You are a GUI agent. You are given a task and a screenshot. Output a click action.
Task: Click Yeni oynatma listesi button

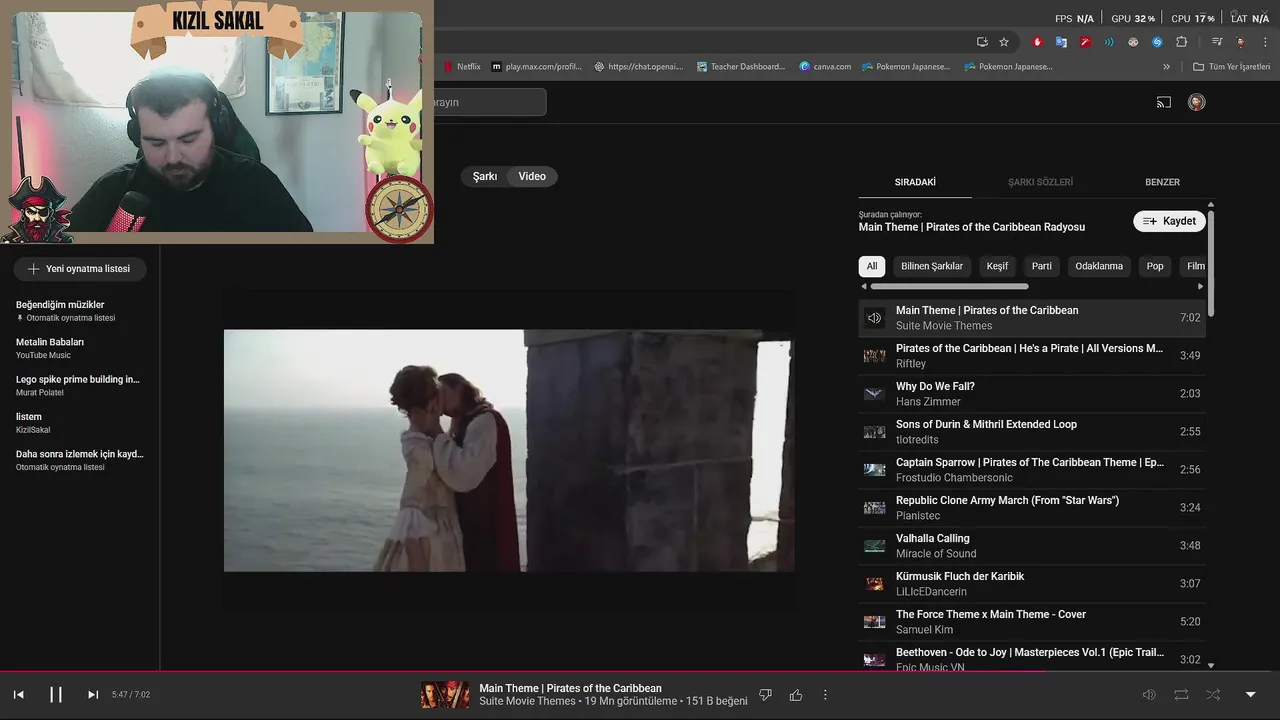(80, 269)
